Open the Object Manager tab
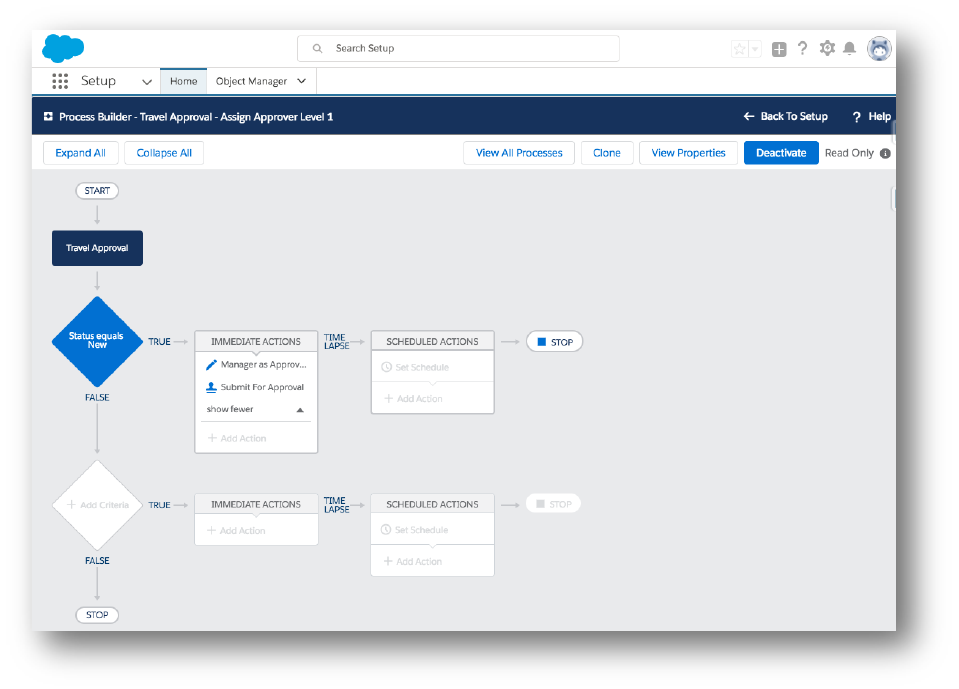Image resolution: width=959 pixels, height=689 pixels. click(x=251, y=81)
